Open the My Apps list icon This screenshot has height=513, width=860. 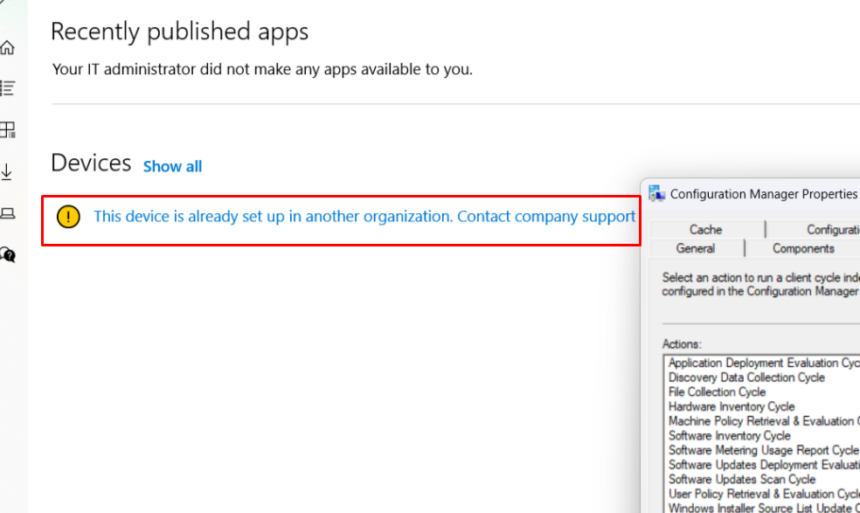pos(7,88)
